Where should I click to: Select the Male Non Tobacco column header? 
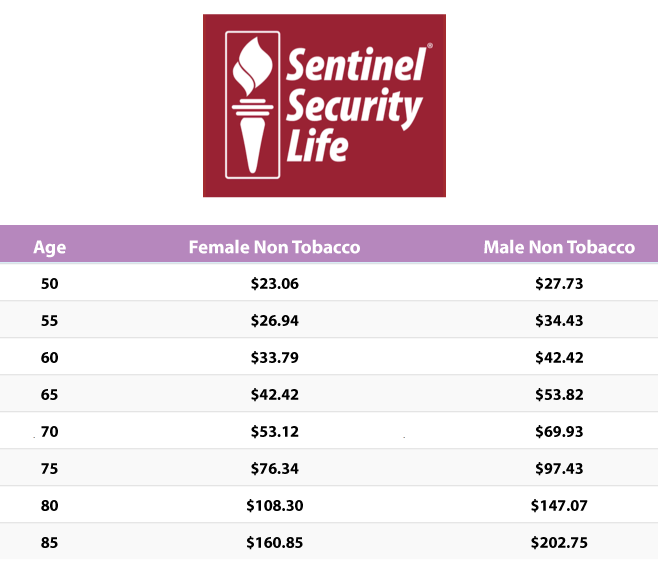[559, 247]
